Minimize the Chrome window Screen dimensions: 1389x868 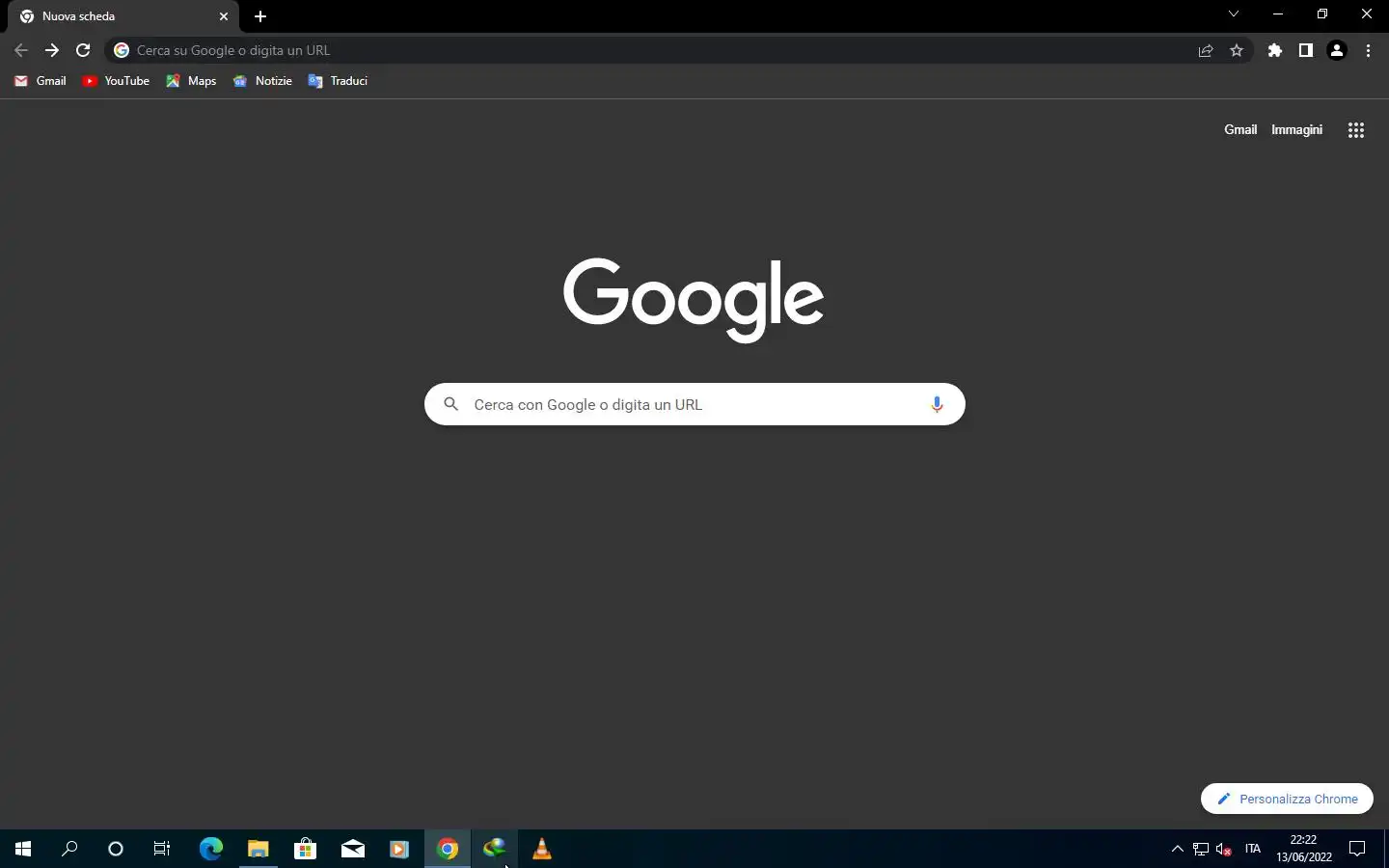coord(1278,14)
